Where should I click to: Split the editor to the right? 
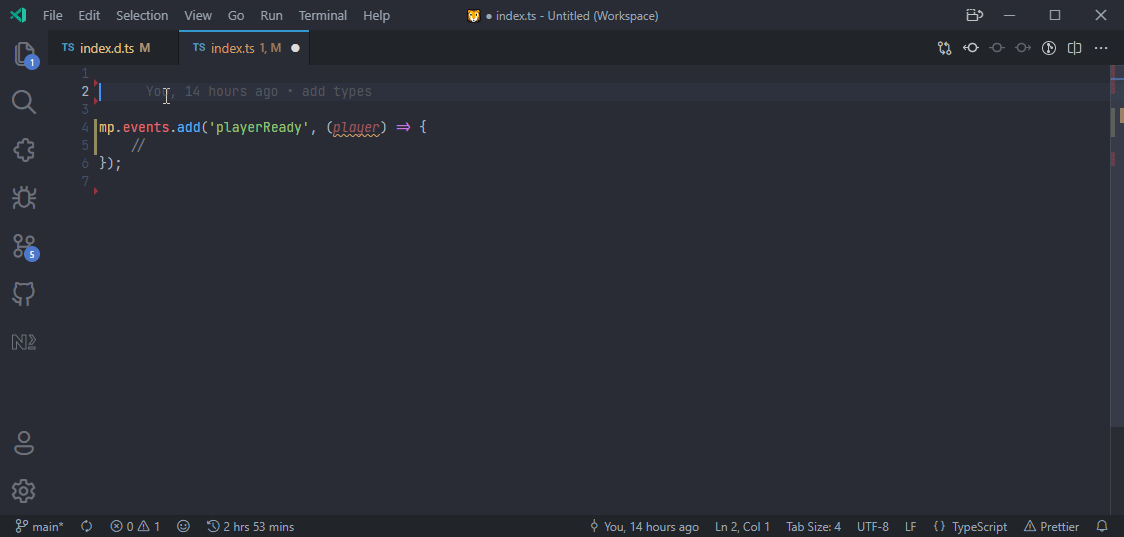click(1075, 48)
